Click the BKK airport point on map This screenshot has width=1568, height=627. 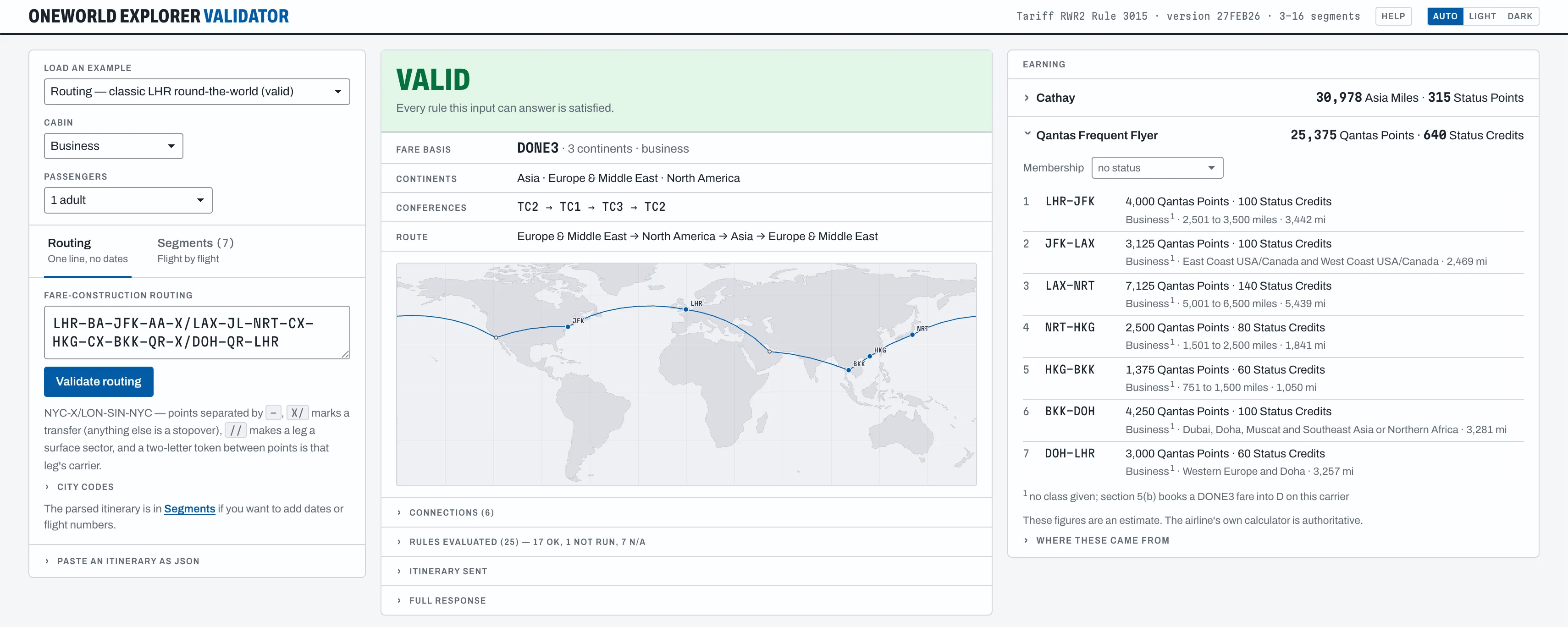tap(849, 370)
